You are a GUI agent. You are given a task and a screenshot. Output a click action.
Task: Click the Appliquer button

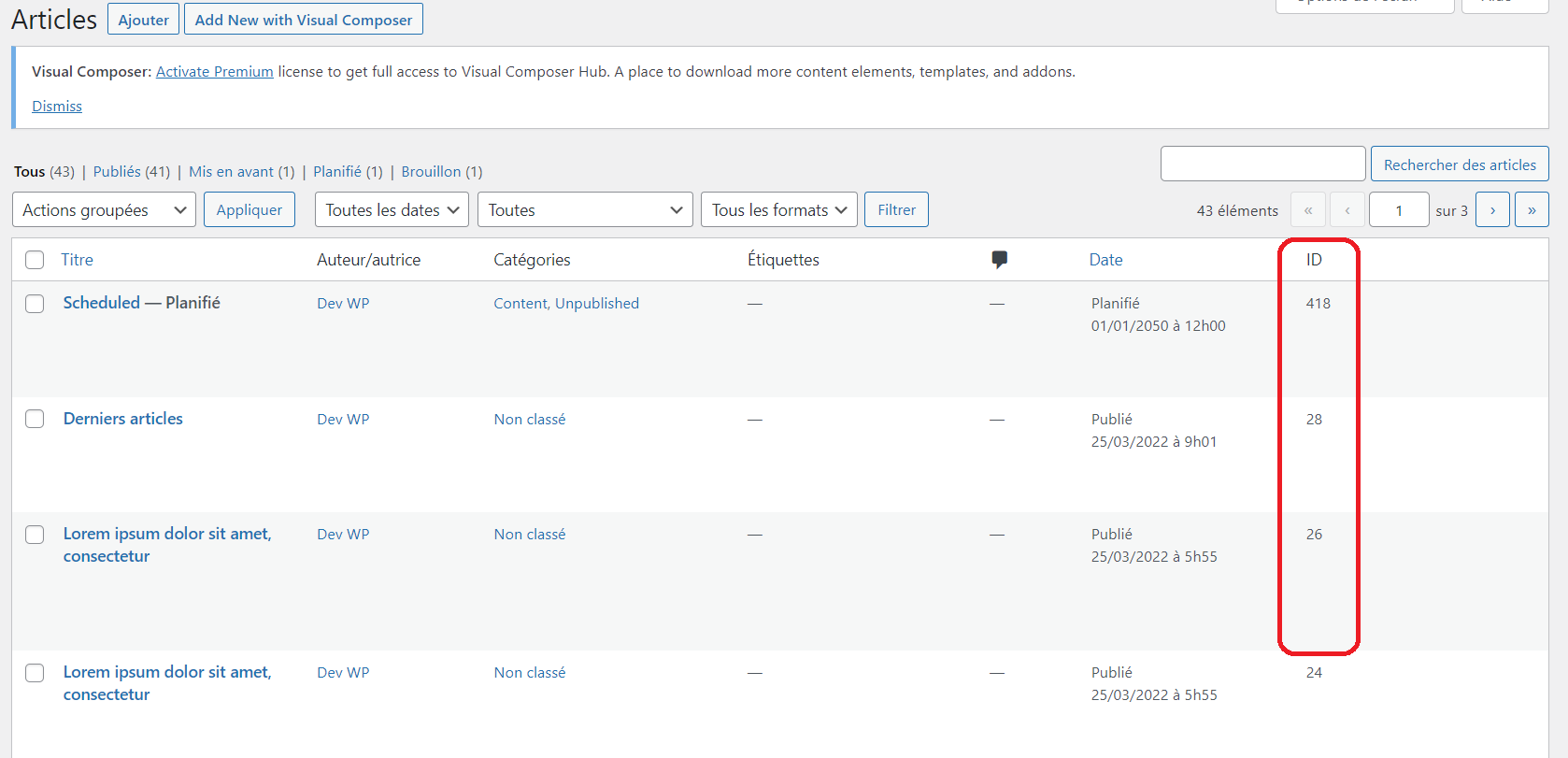pyautogui.click(x=249, y=210)
